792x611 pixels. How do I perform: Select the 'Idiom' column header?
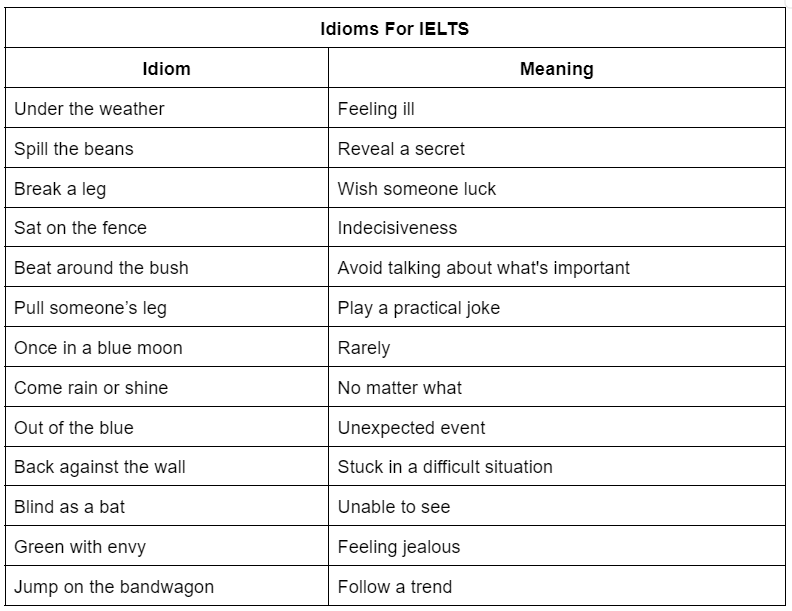167,69
